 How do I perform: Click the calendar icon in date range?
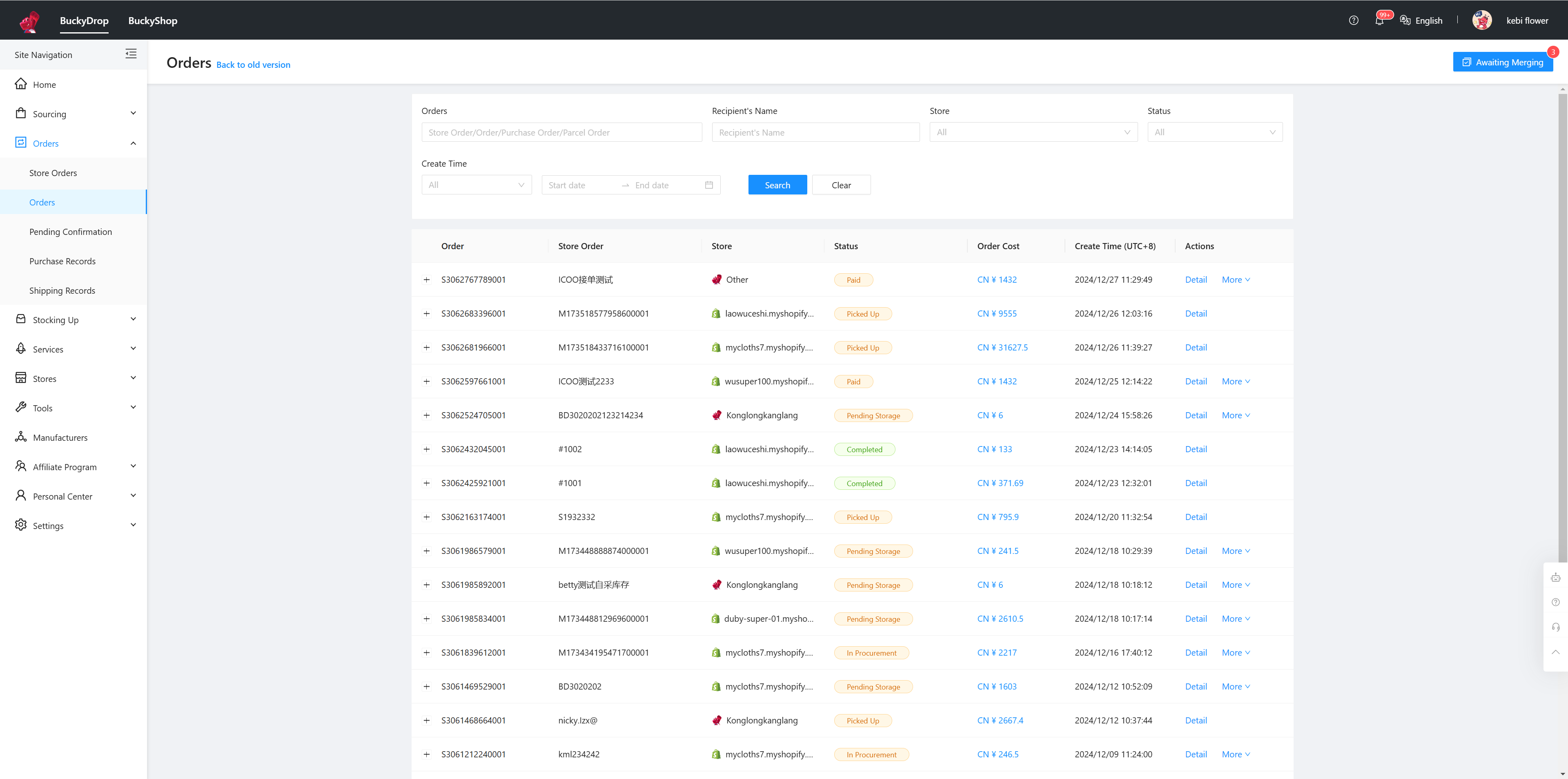(x=708, y=185)
